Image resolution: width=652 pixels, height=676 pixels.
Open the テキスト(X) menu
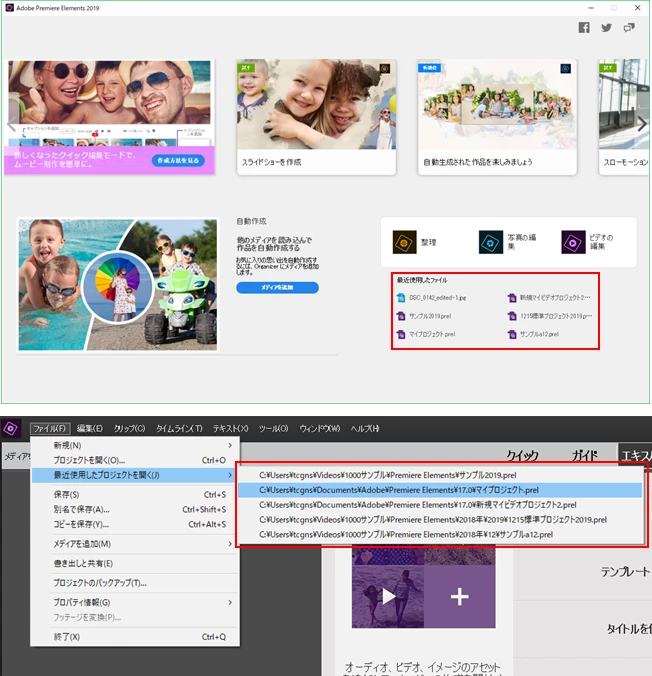(231, 429)
